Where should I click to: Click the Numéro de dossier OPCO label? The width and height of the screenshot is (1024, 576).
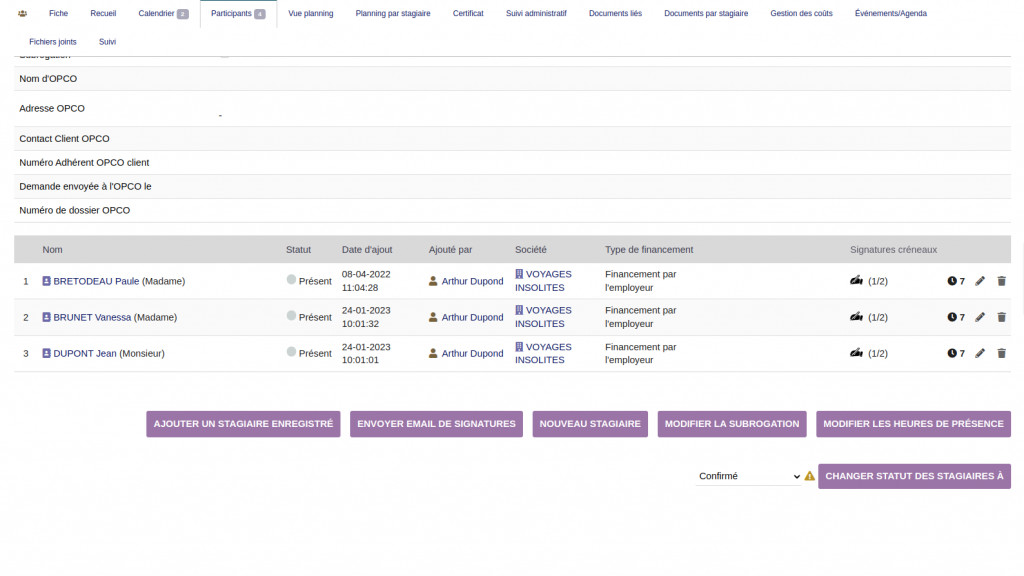coord(74,210)
